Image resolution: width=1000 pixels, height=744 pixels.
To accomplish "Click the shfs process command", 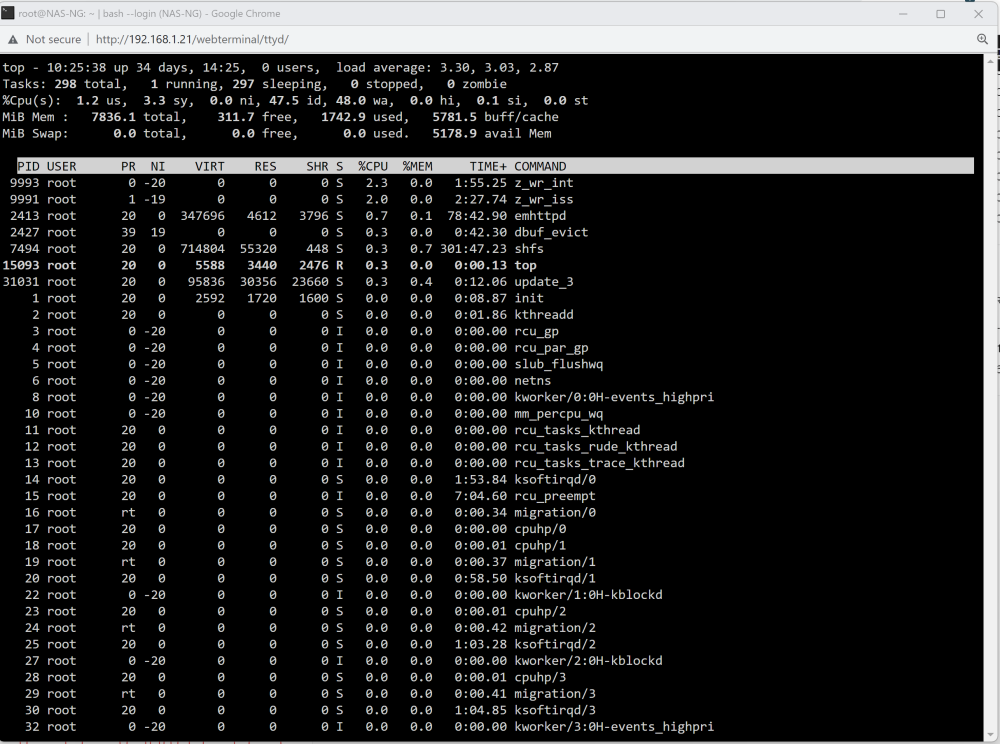I will (x=529, y=249).
